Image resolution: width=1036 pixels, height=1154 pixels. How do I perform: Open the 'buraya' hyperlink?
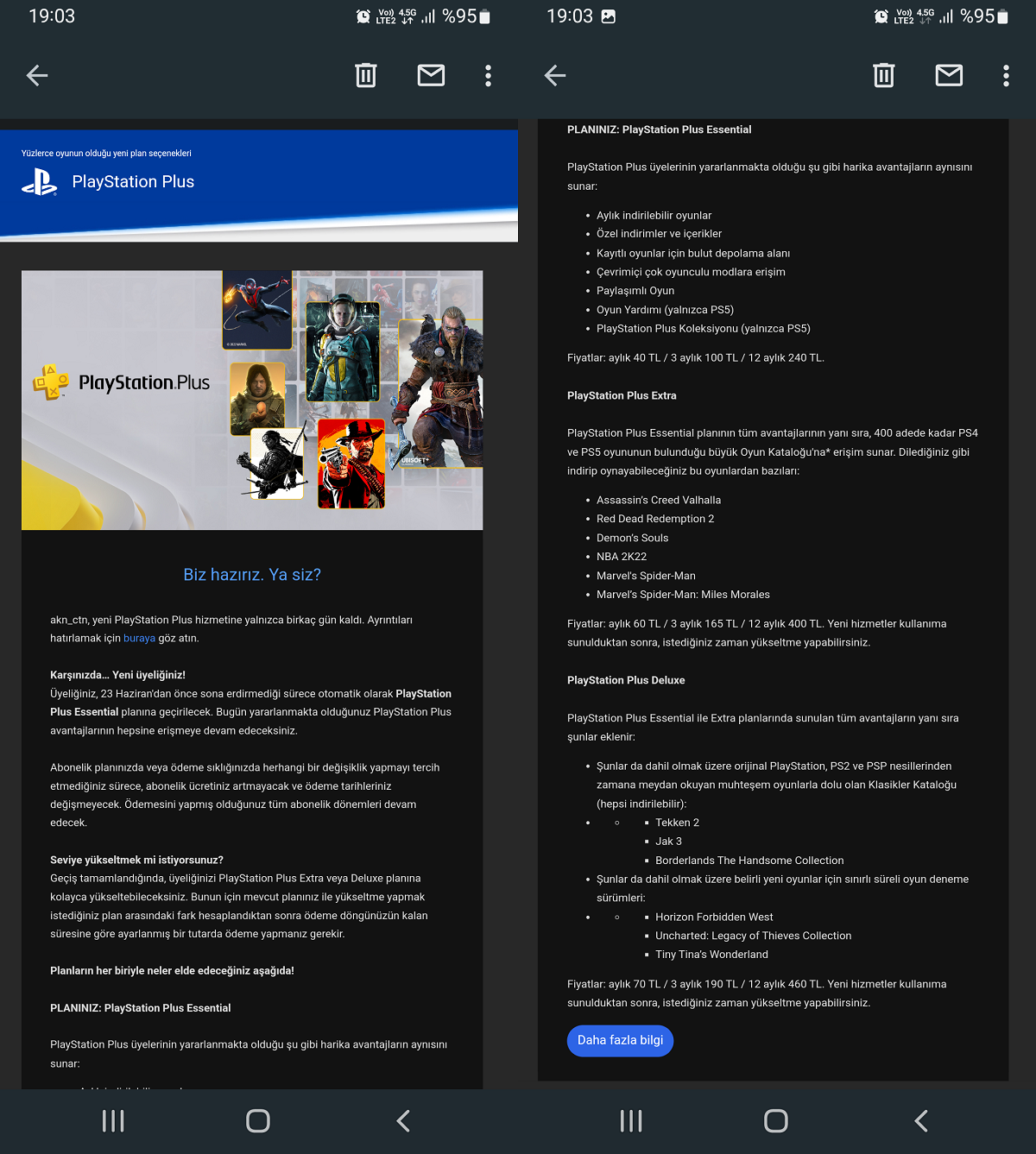[x=139, y=639]
